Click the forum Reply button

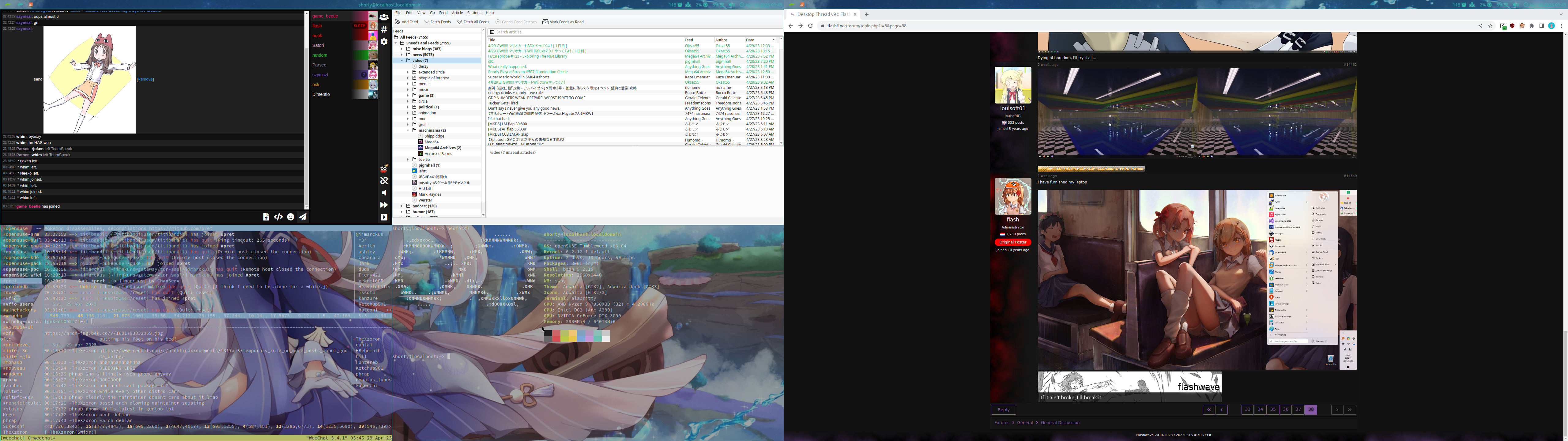(x=1004, y=409)
